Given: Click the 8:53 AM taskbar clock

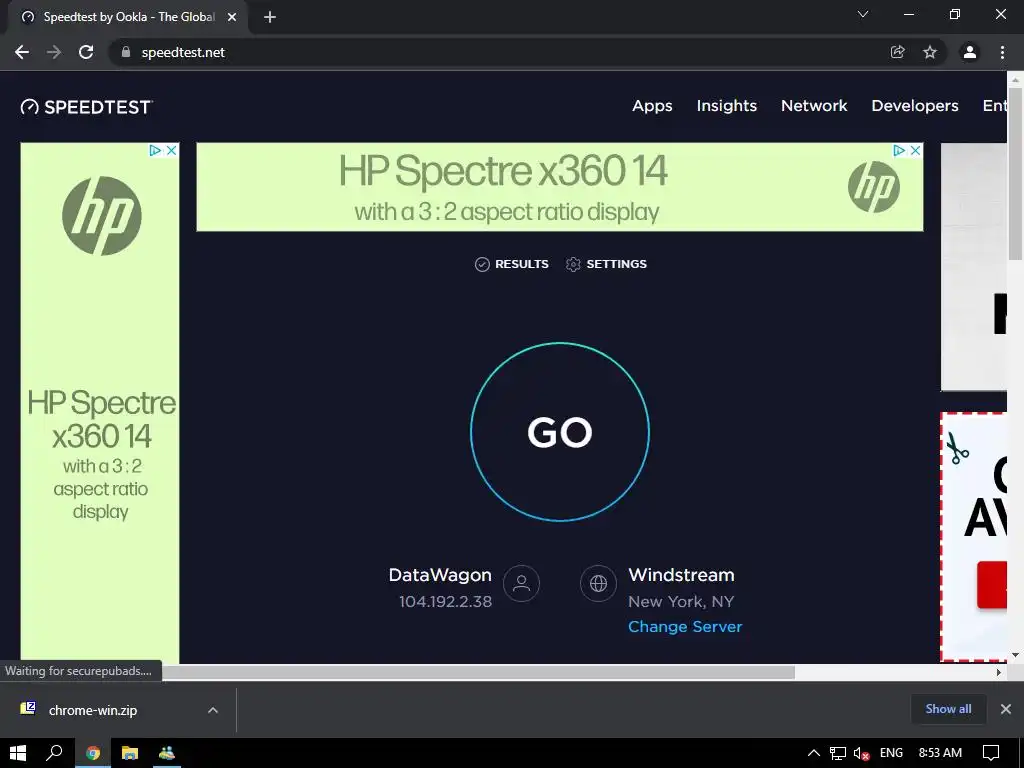Looking at the screenshot, I should point(940,753).
